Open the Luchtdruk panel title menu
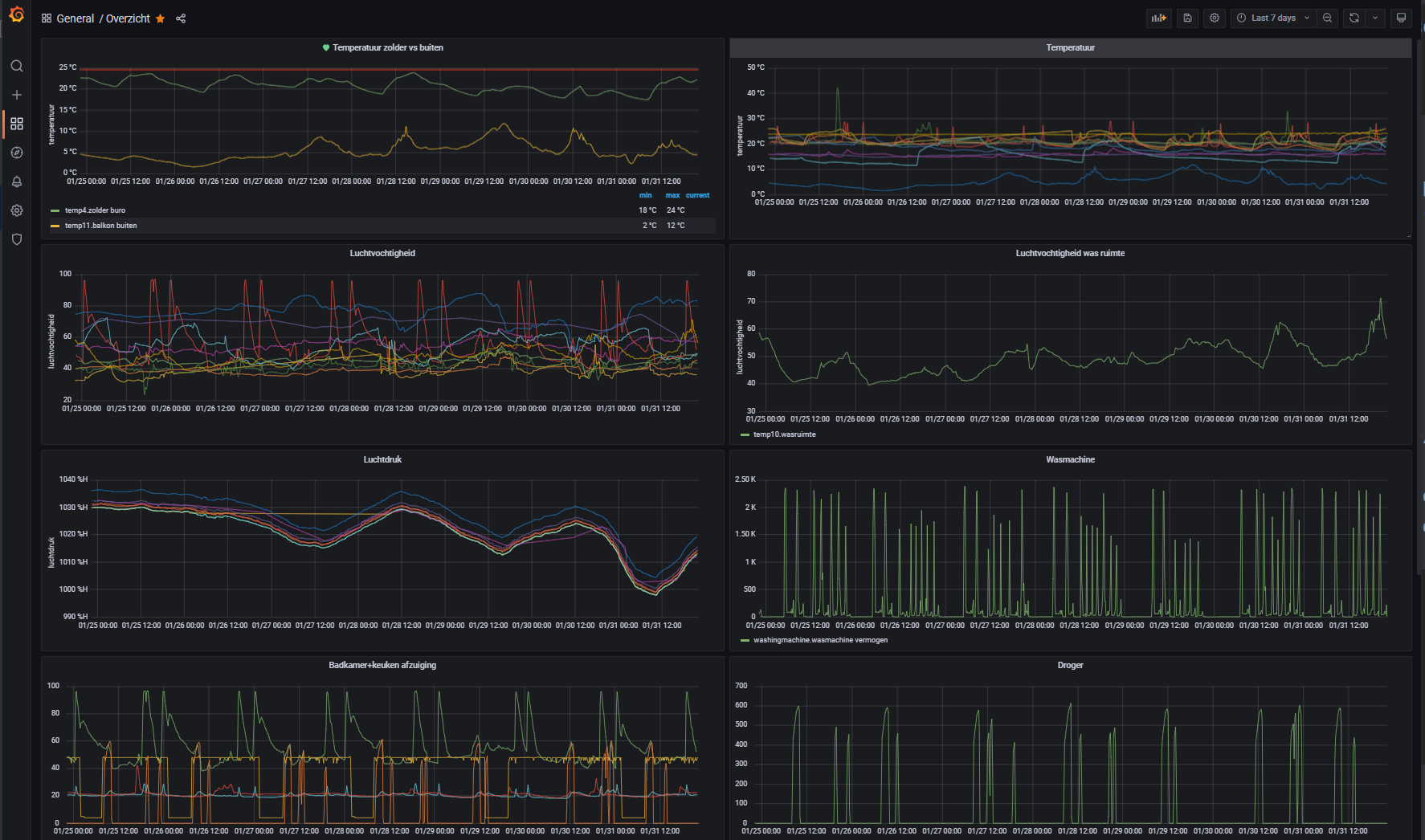 [x=382, y=459]
